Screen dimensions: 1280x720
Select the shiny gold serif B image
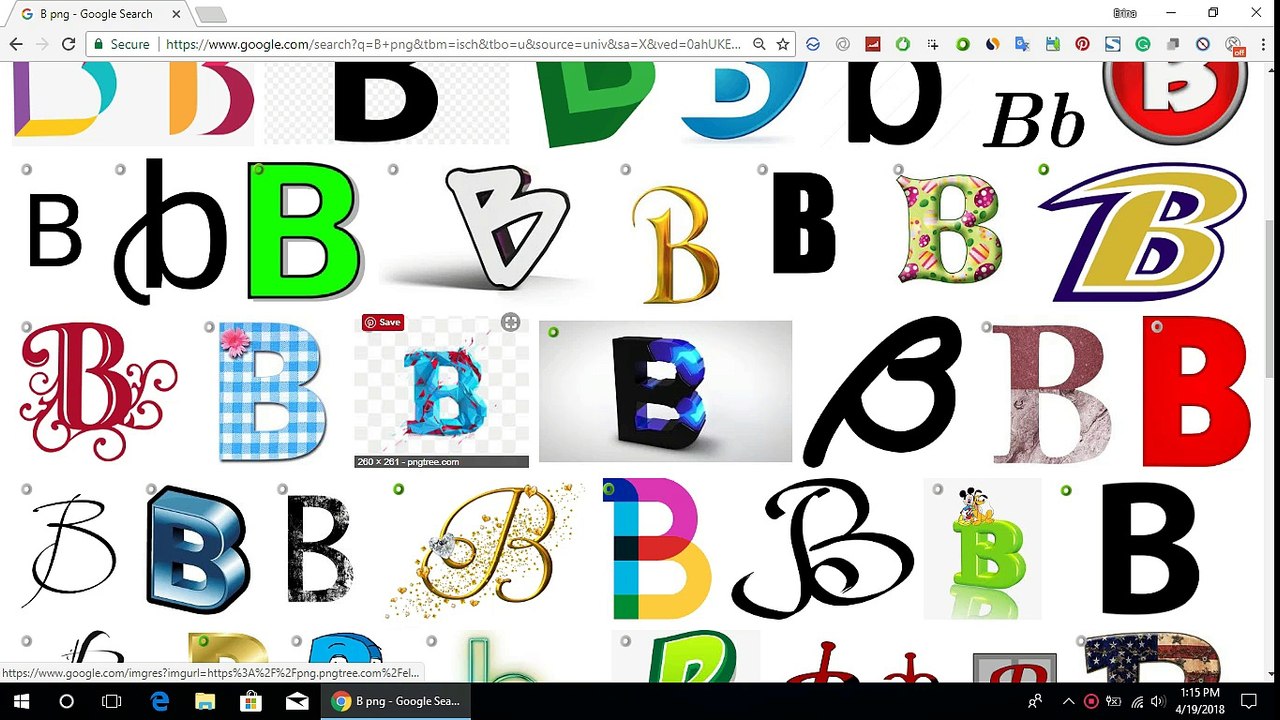(x=676, y=243)
